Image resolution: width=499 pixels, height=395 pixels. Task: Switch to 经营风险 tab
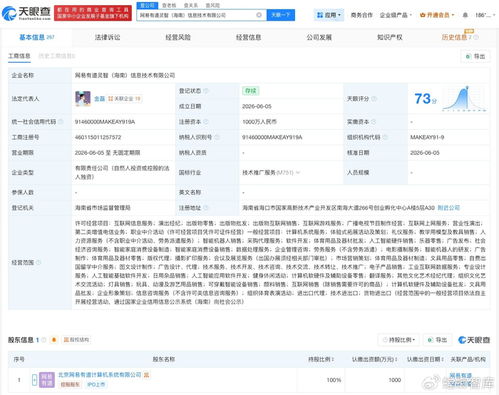pos(178,37)
